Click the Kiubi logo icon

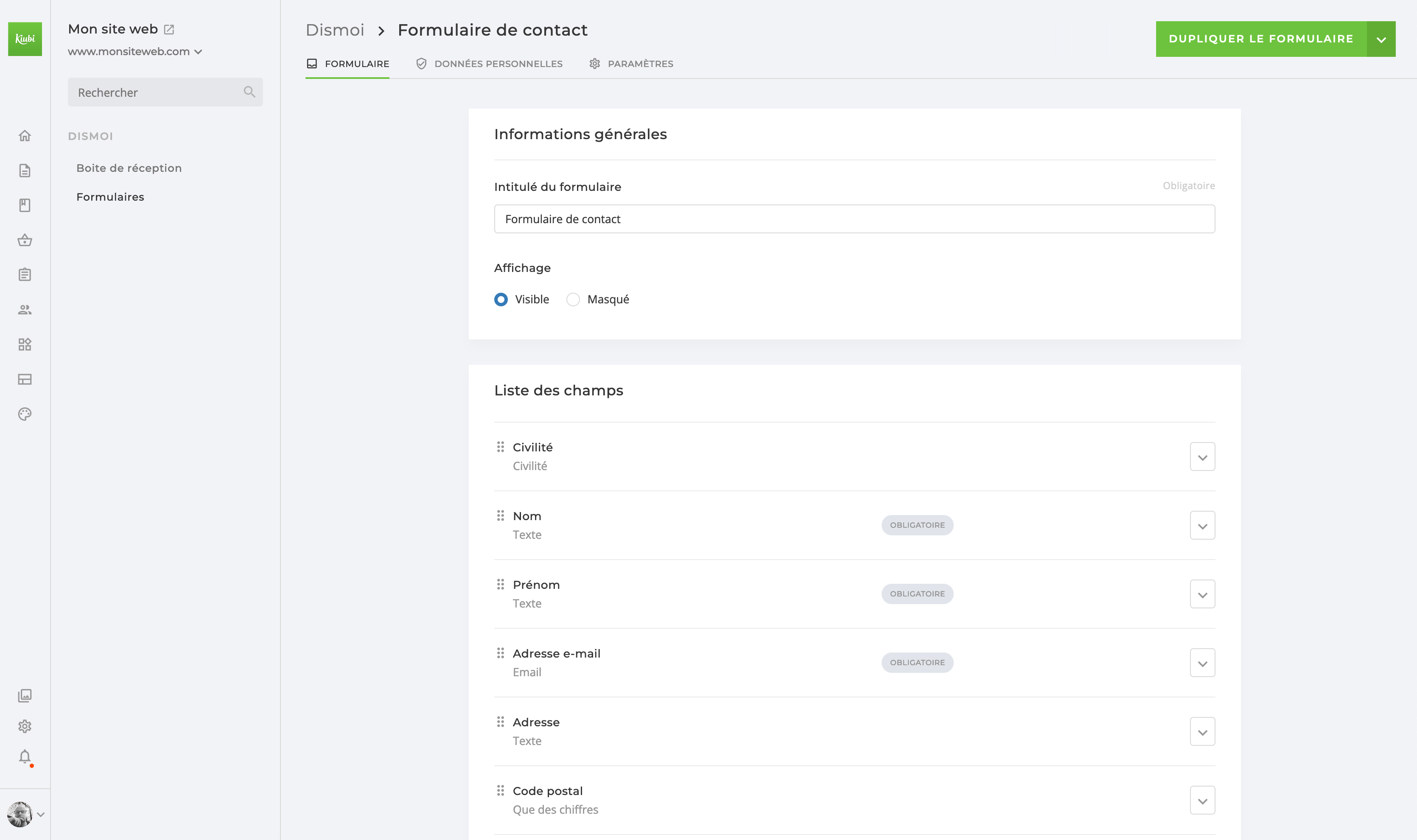[25, 39]
